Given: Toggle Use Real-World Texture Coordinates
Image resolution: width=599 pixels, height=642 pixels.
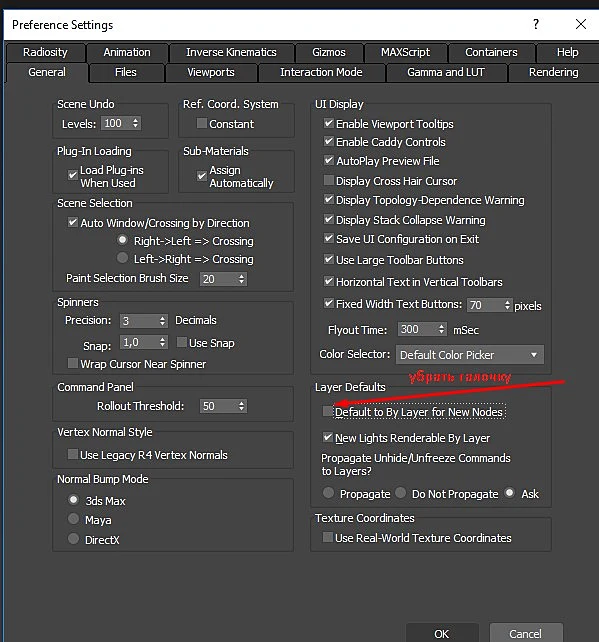Looking at the screenshot, I should 328,537.
